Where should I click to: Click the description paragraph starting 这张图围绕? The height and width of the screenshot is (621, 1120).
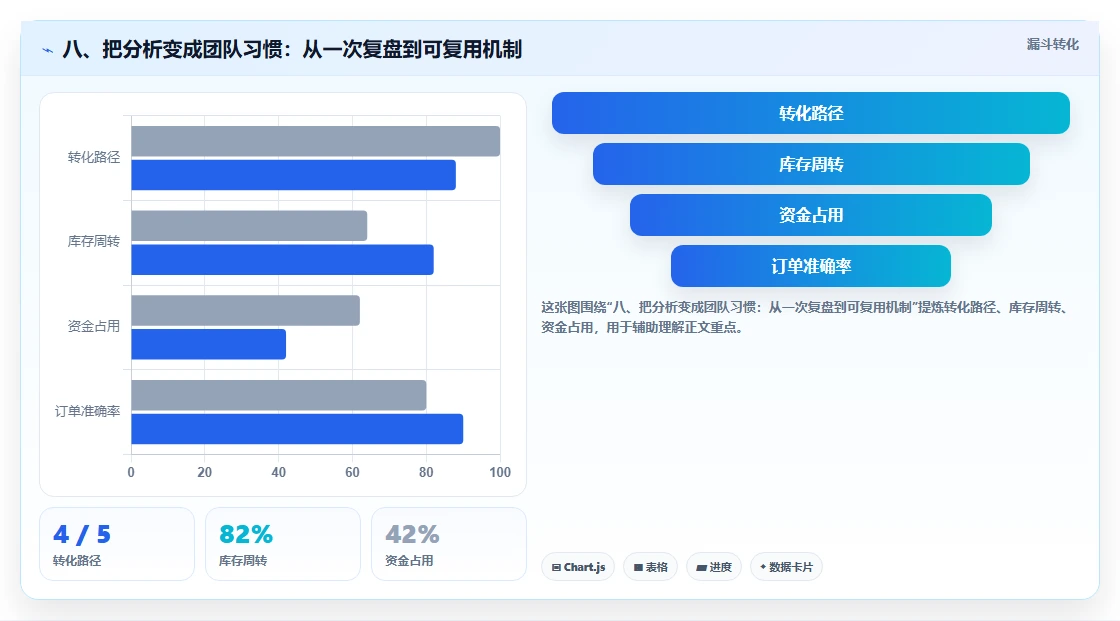click(804, 317)
